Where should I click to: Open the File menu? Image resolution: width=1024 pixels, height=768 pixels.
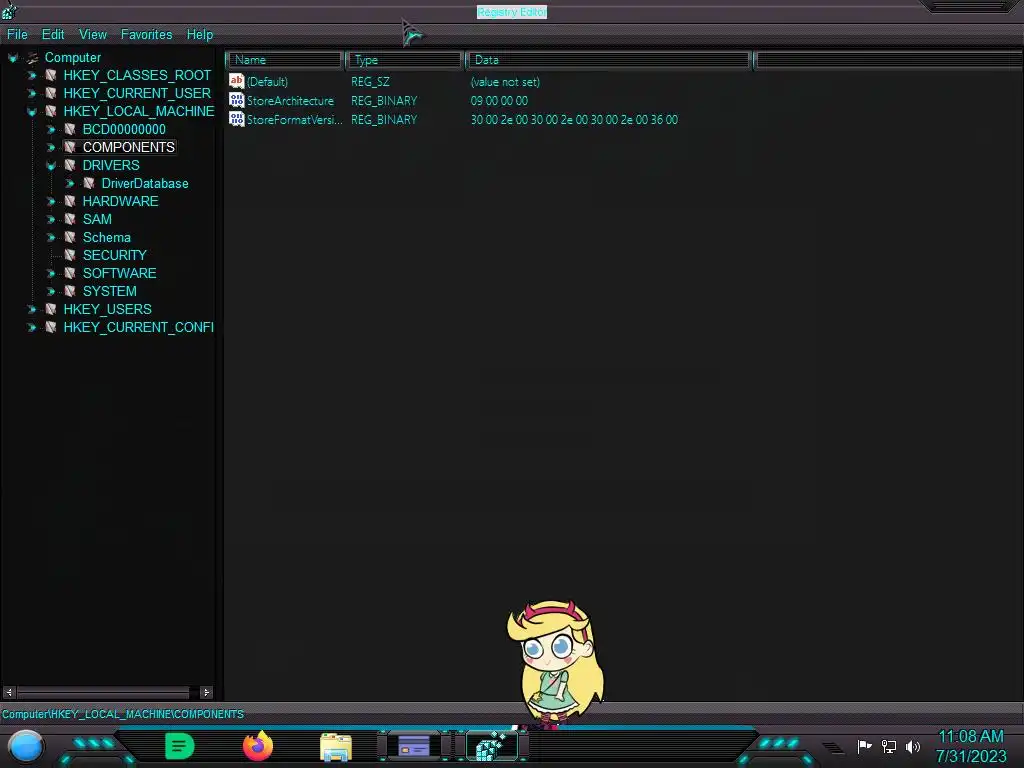17,35
